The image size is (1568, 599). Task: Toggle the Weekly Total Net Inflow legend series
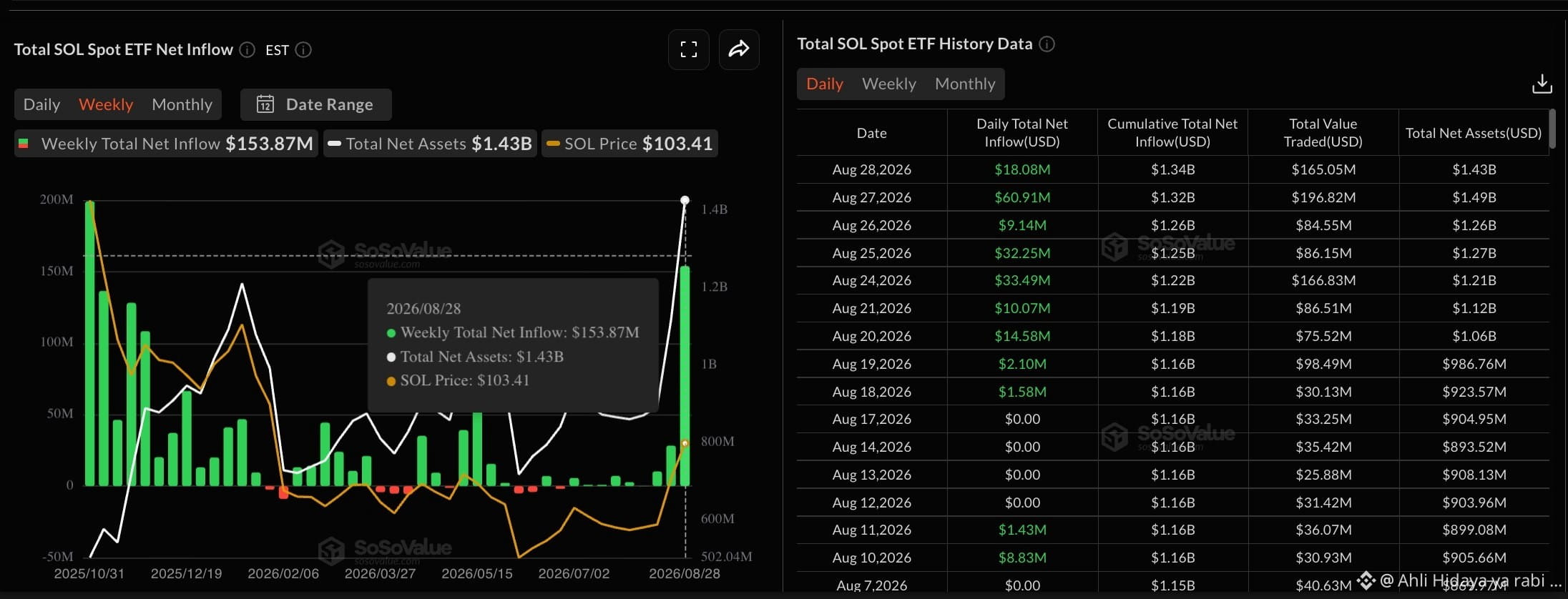click(x=166, y=144)
